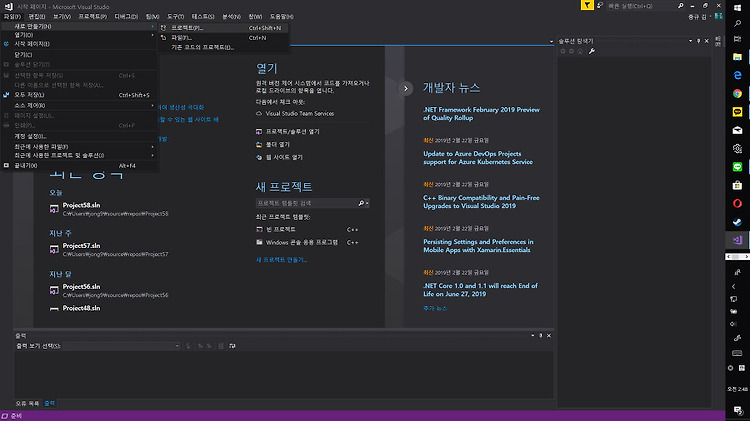Expand the 열기(O) submenu in File menu

[79, 35]
